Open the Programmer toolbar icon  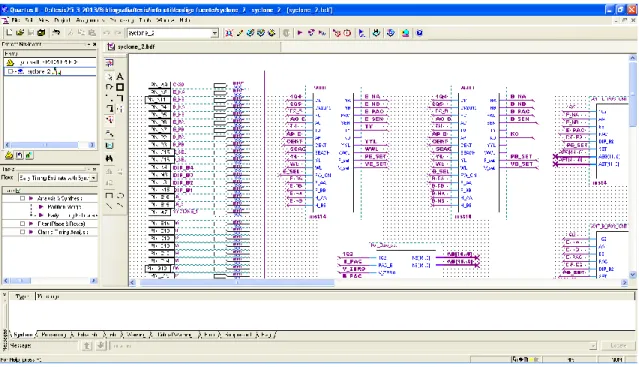[376, 33]
